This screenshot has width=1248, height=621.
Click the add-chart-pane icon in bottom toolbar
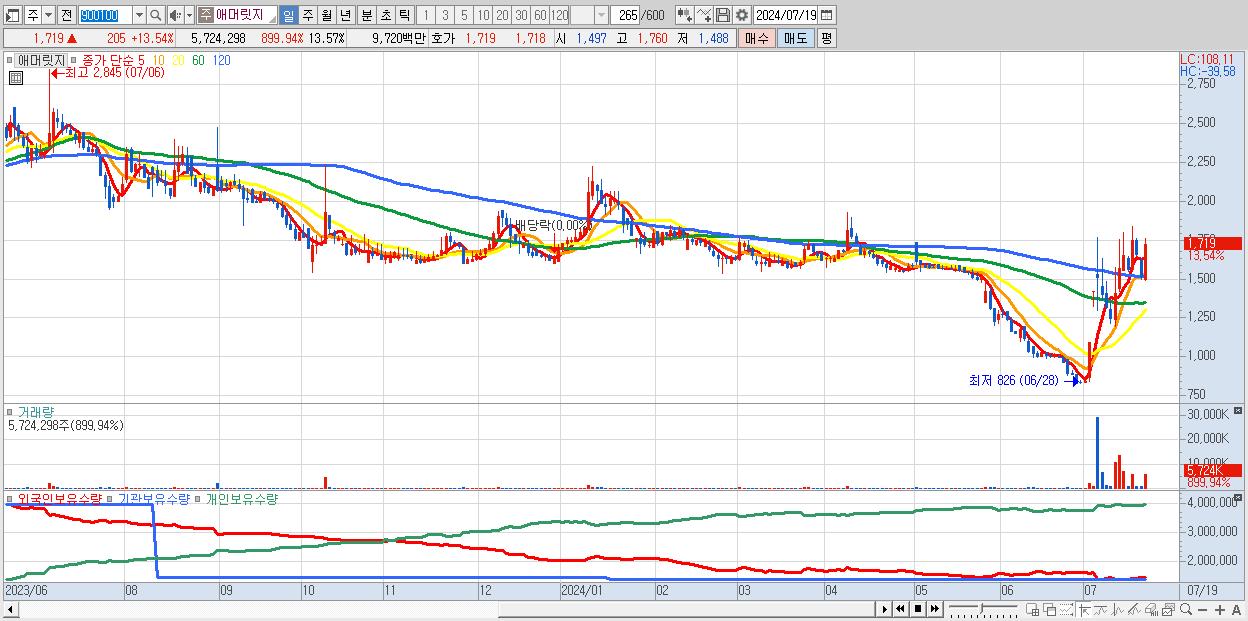1032,609
